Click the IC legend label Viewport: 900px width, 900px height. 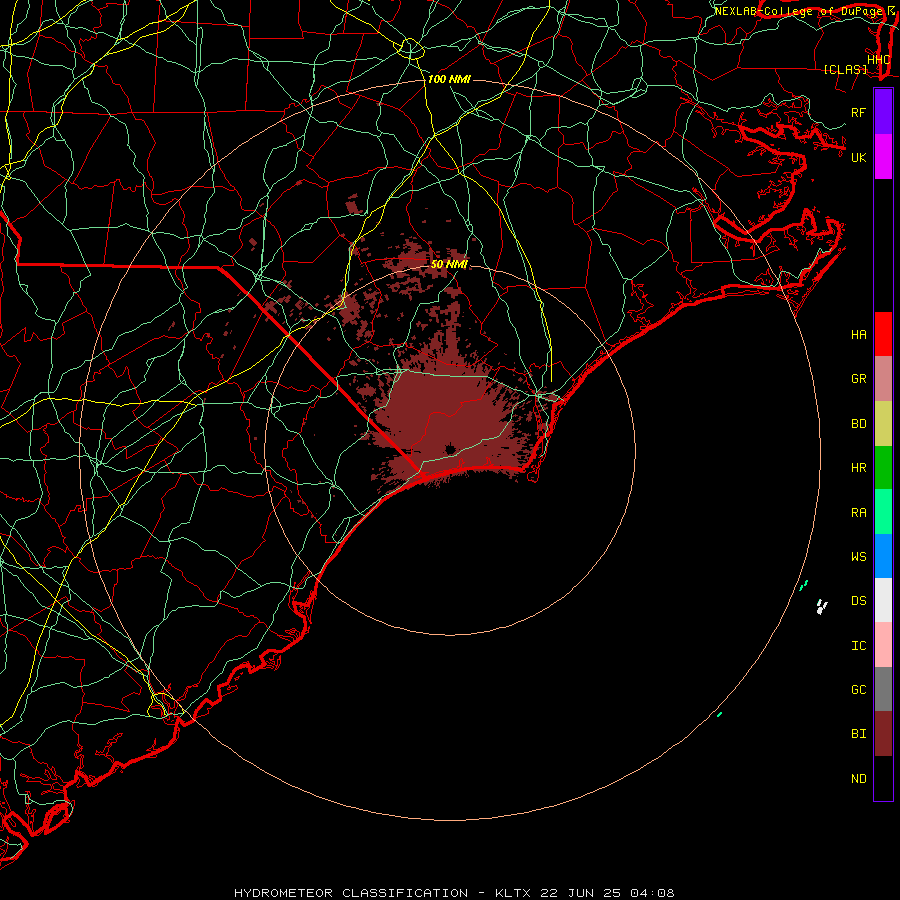tap(858, 646)
